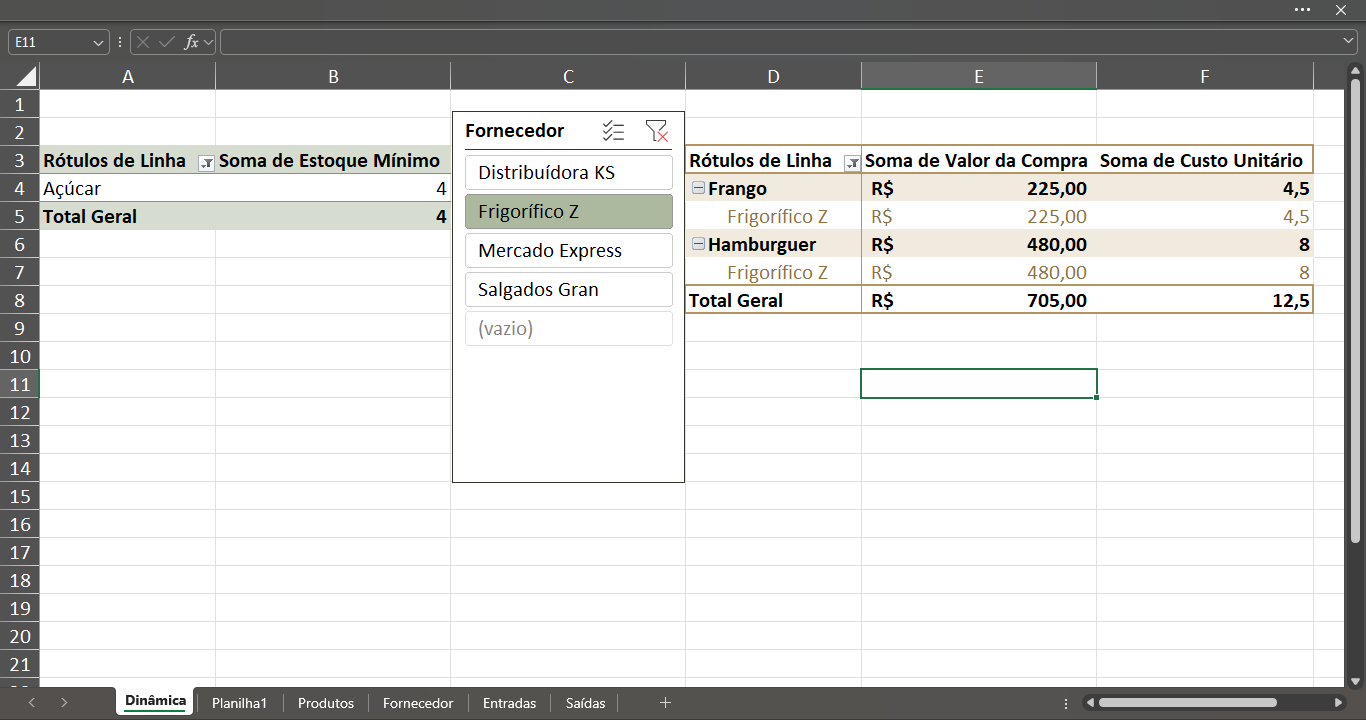The height and width of the screenshot is (720, 1366).
Task: Select Salgados Gran in slicer
Action: point(569,289)
